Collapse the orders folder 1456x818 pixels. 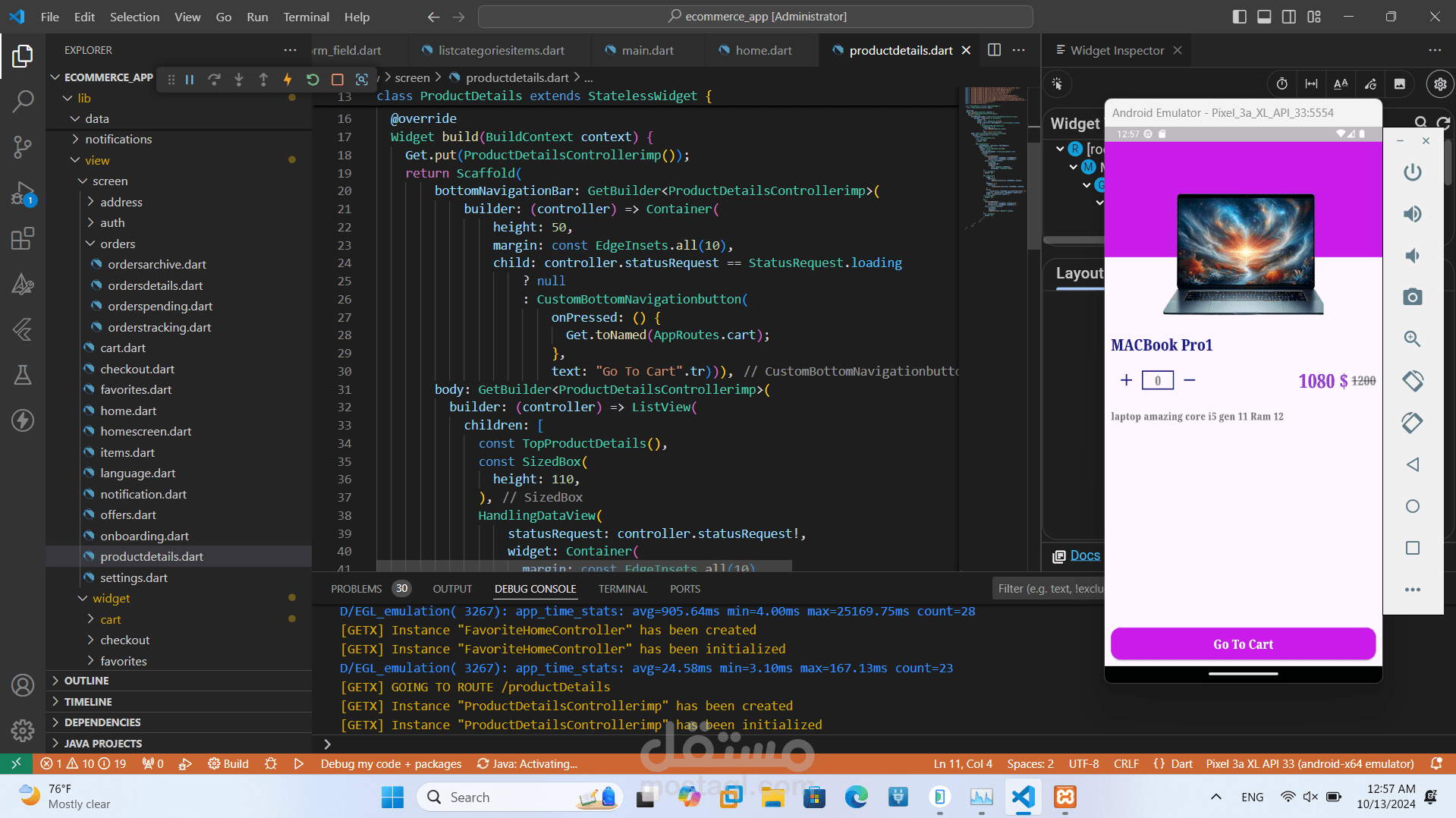pyautogui.click(x=118, y=244)
